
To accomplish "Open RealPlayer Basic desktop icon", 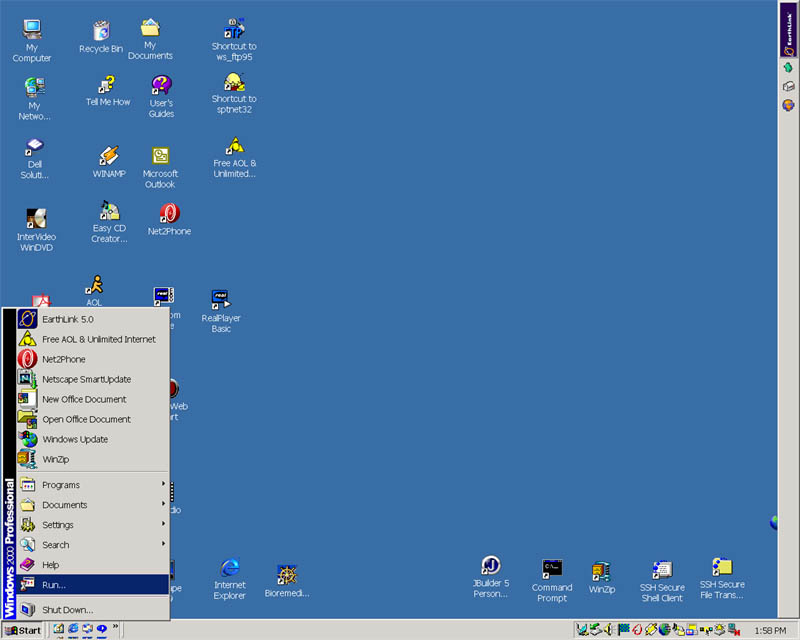I will tap(221, 311).
